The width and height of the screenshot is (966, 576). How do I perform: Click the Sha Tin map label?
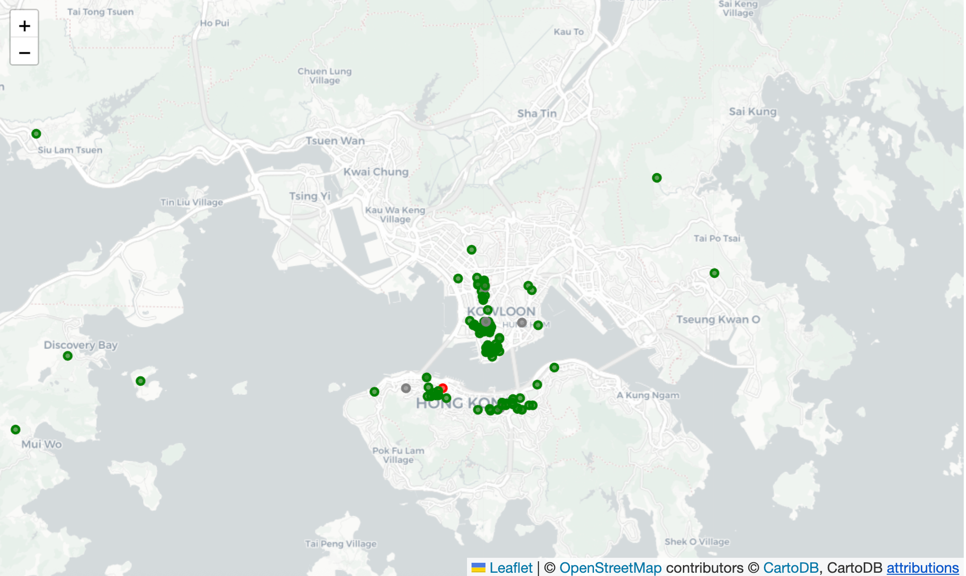(537, 113)
